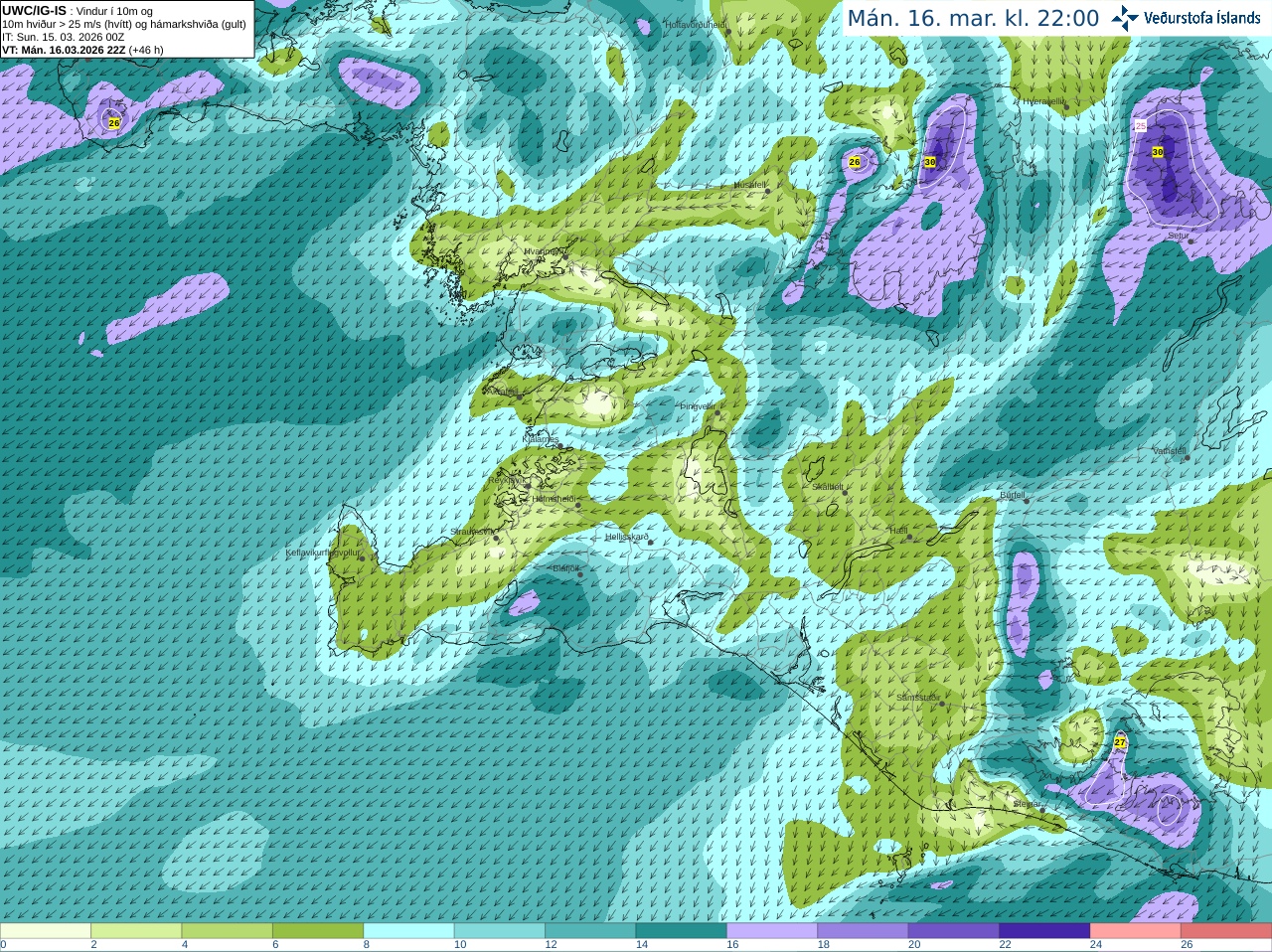Click the Hvanneyri station label

(544, 251)
